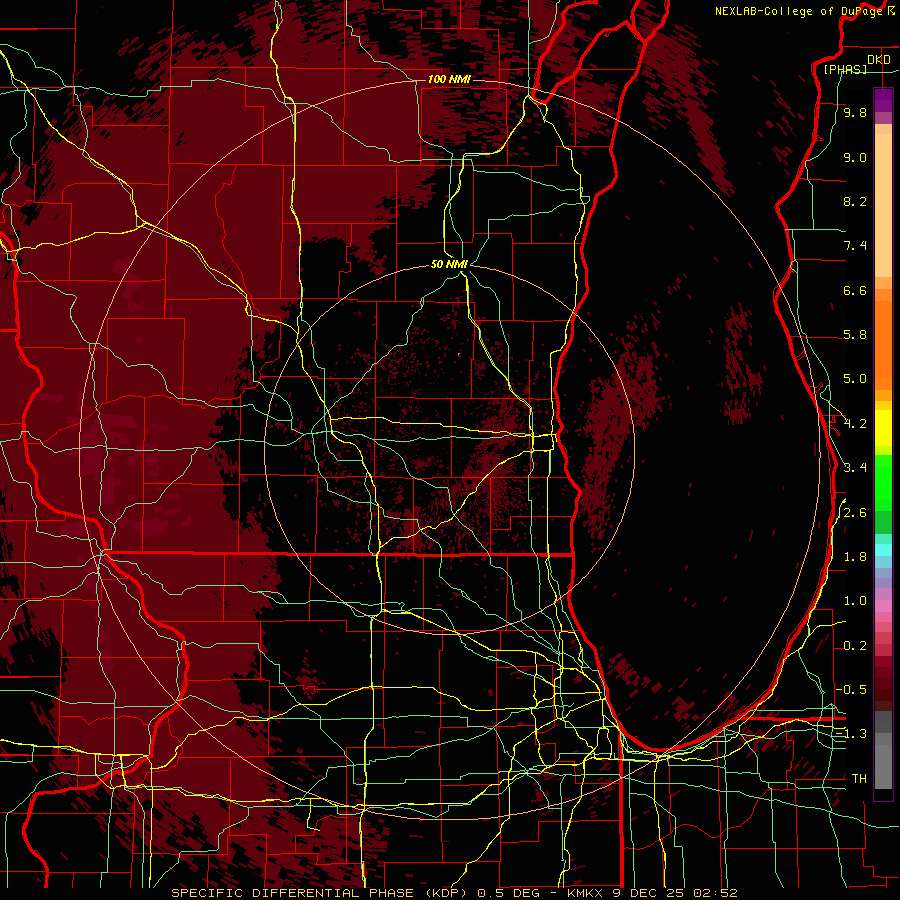
Task: Click the NEXLAB-College of DuPage credit text
Action: tap(798, 11)
